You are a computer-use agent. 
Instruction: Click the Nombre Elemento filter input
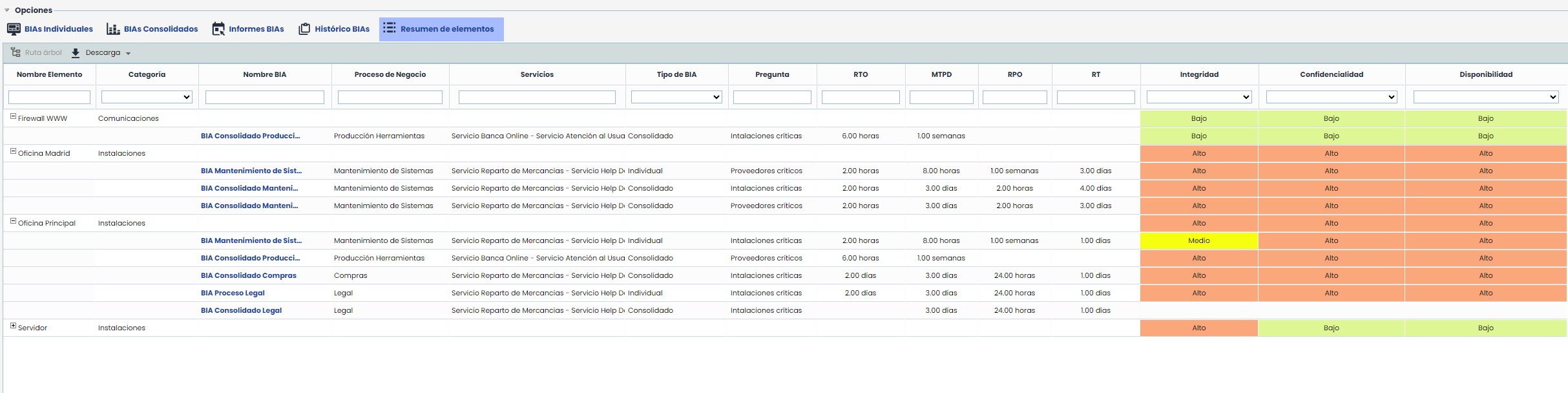tap(49, 97)
